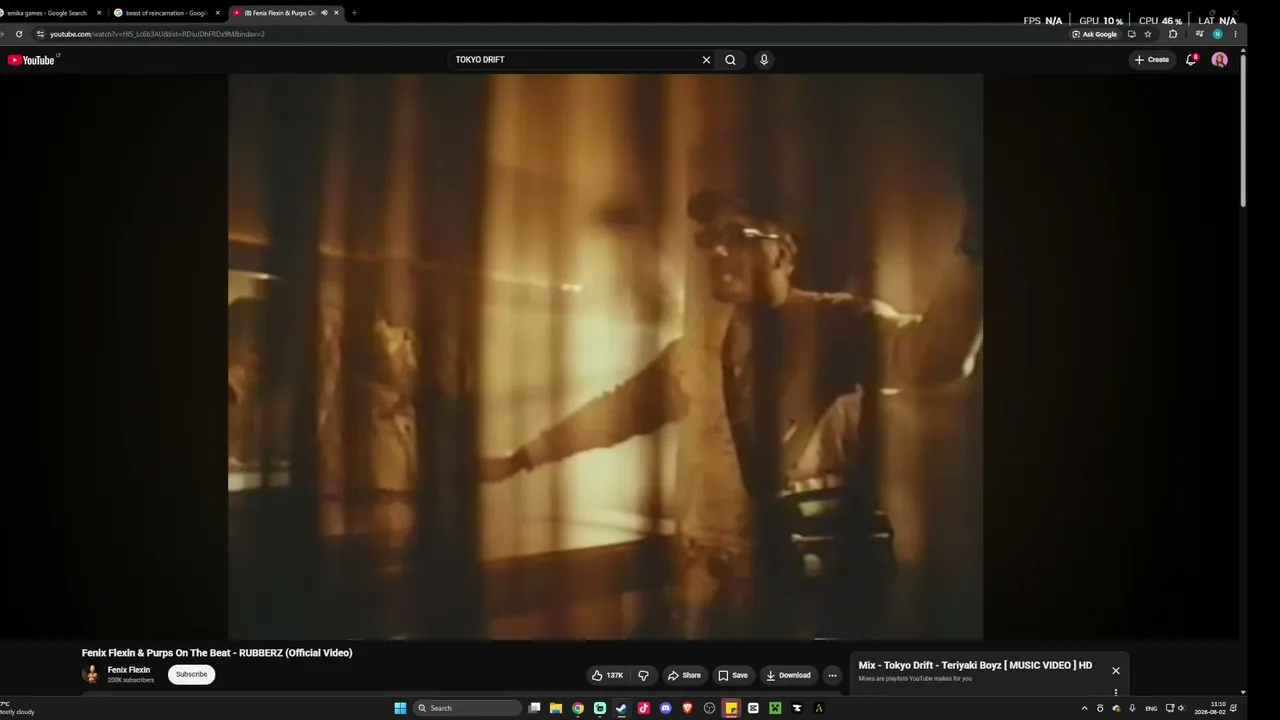Open the YouTube account avatar menu
This screenshot has height=720, width=1280.
coord(1219,60)
